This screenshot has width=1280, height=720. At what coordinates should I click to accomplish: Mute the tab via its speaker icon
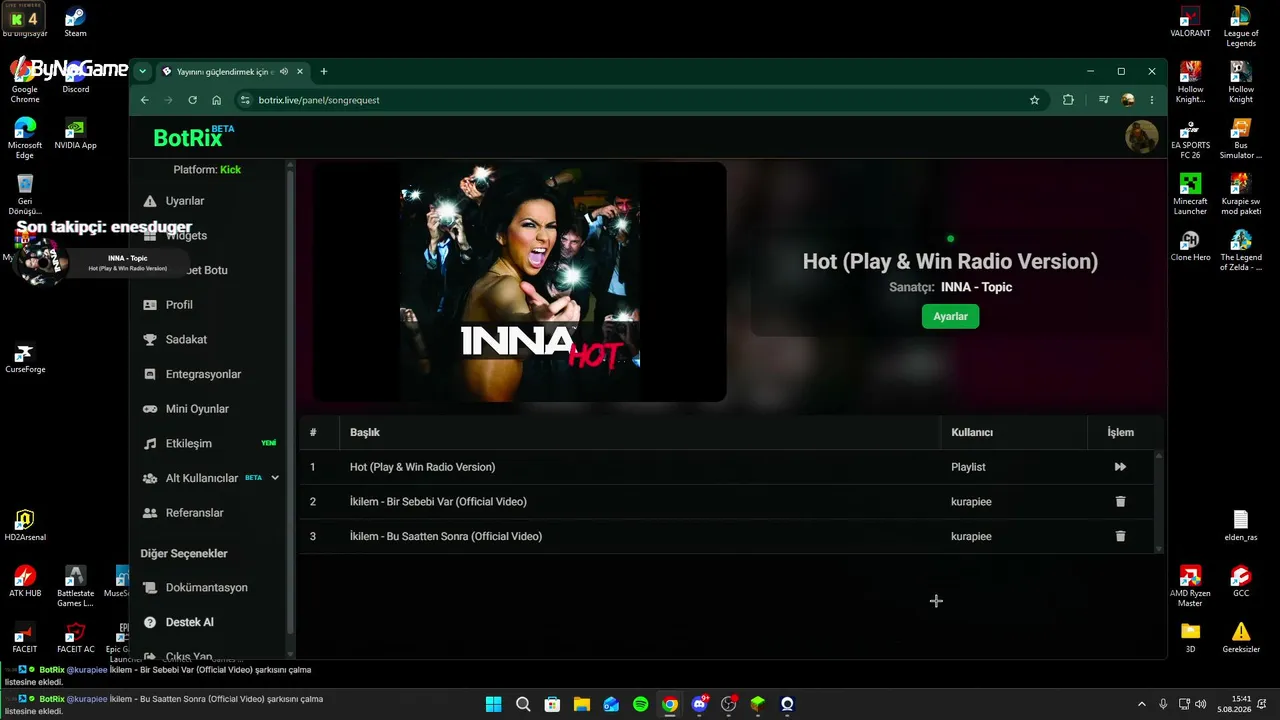[x=284, y=72]
